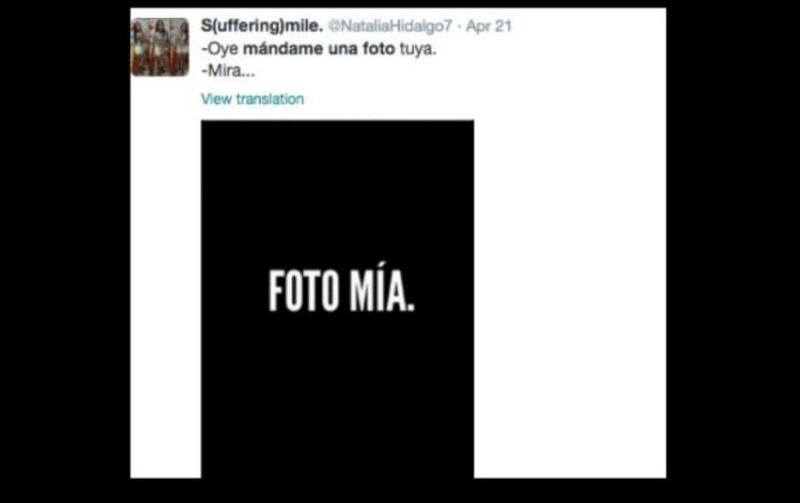Click the black margin right of tweet
Viewport: 800px width, 503px height.
click(x=733, y=252)
